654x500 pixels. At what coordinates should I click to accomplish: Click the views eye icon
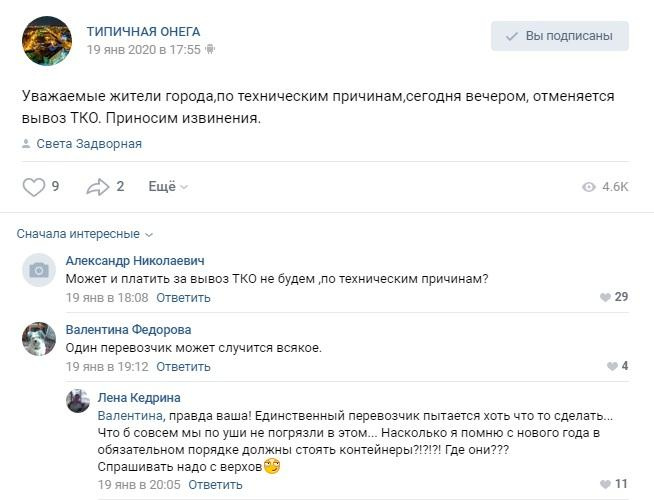(x=588, y=187)
